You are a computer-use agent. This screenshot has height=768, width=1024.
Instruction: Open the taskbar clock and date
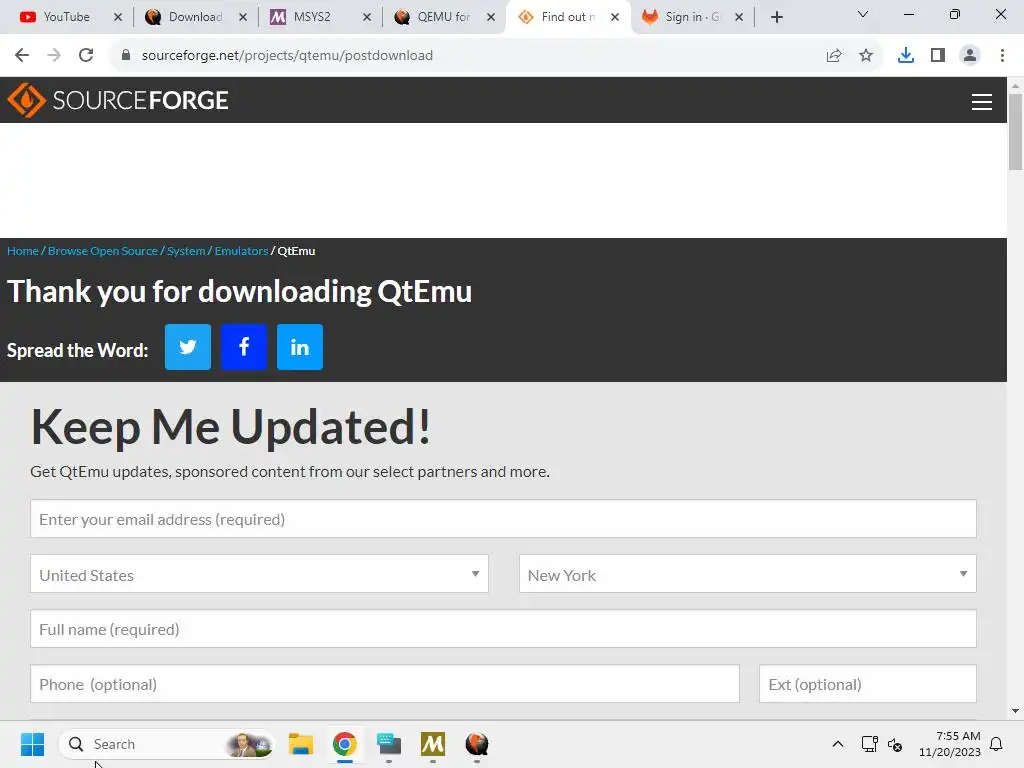coord(950,744)
